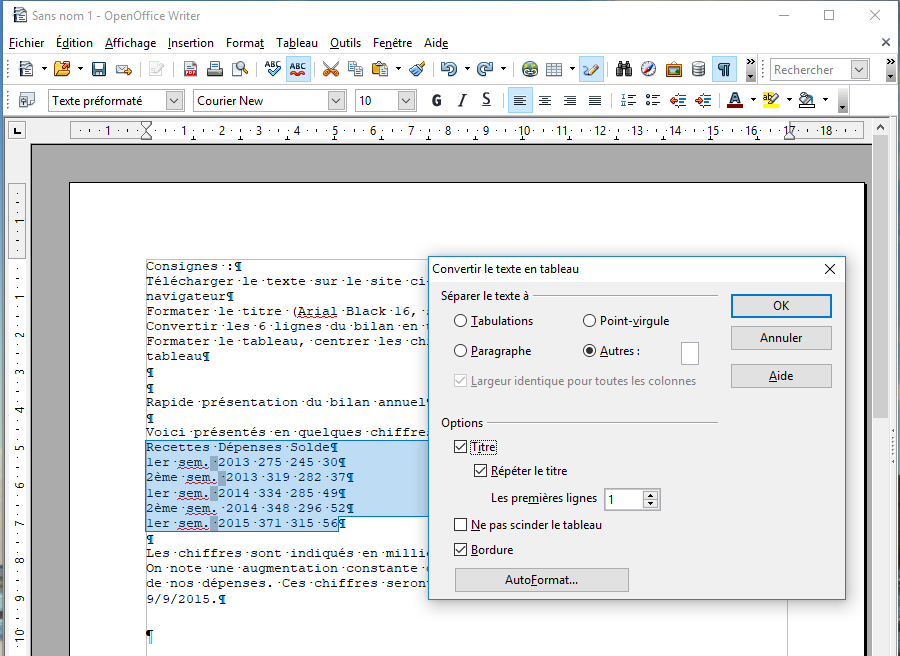Open the font color dropdown arrow

[753, 100]
